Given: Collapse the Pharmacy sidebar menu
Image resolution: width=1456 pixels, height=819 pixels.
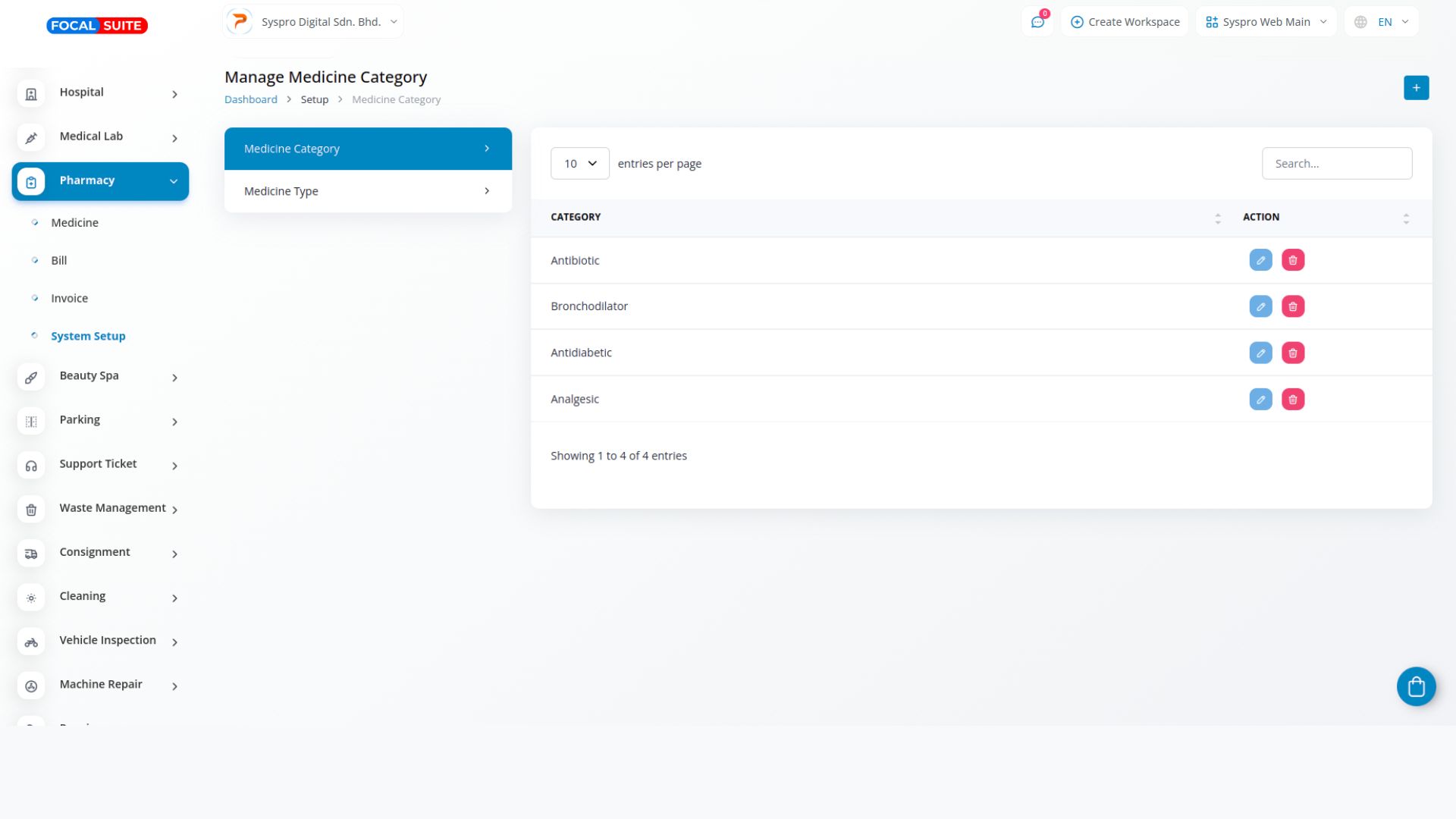Looking at the screenshot, I should [174, 181].
